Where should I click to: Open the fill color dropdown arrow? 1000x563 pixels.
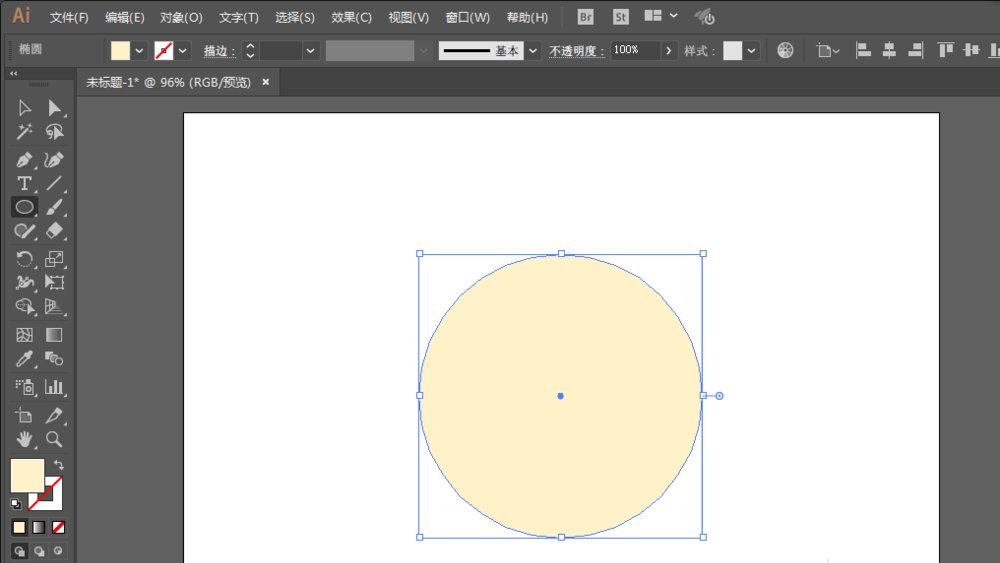pos(139,51)
